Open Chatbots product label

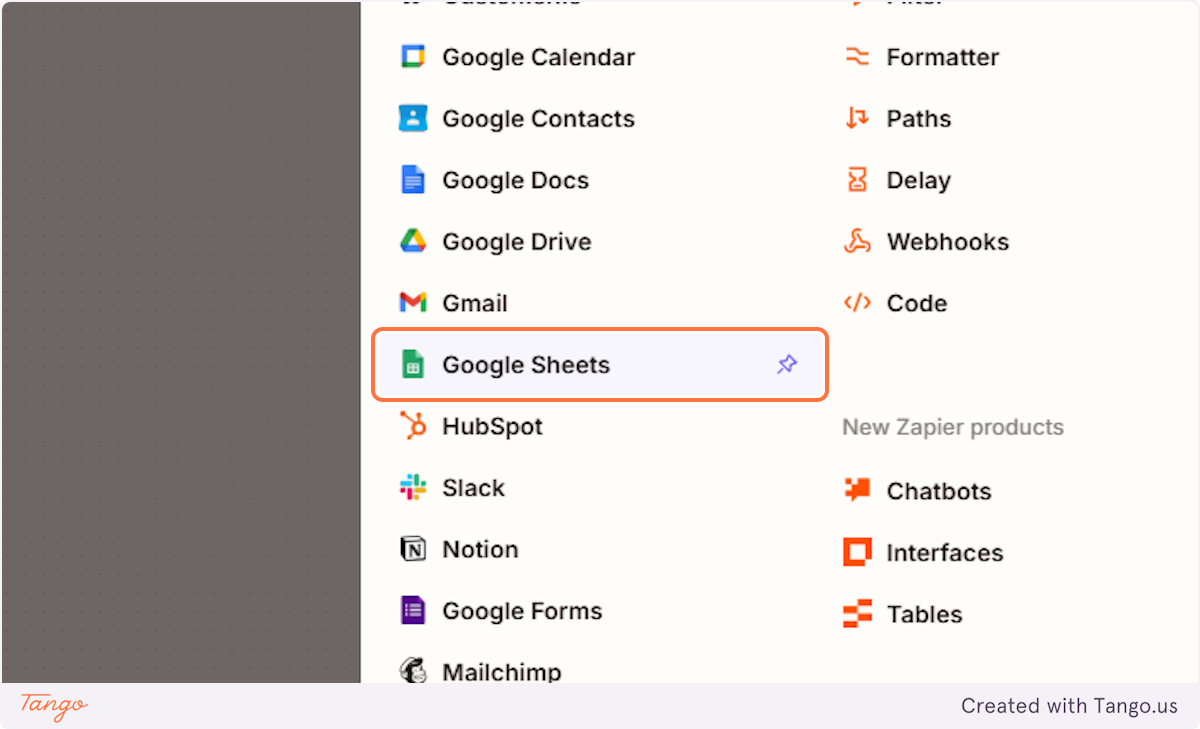tap(938, 491)
